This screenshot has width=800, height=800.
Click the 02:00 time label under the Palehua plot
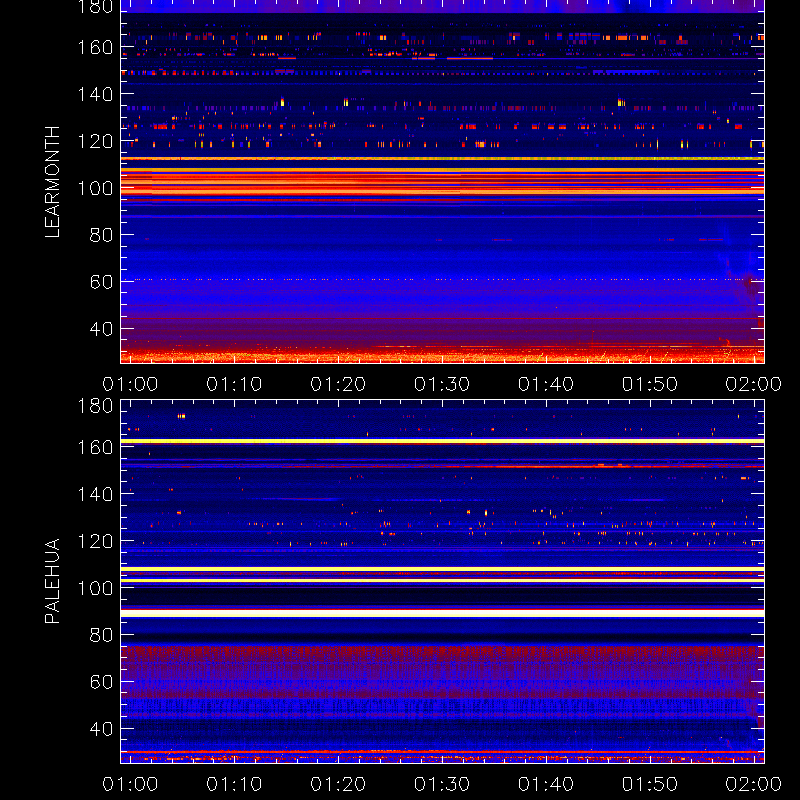(x=754, y=784)
